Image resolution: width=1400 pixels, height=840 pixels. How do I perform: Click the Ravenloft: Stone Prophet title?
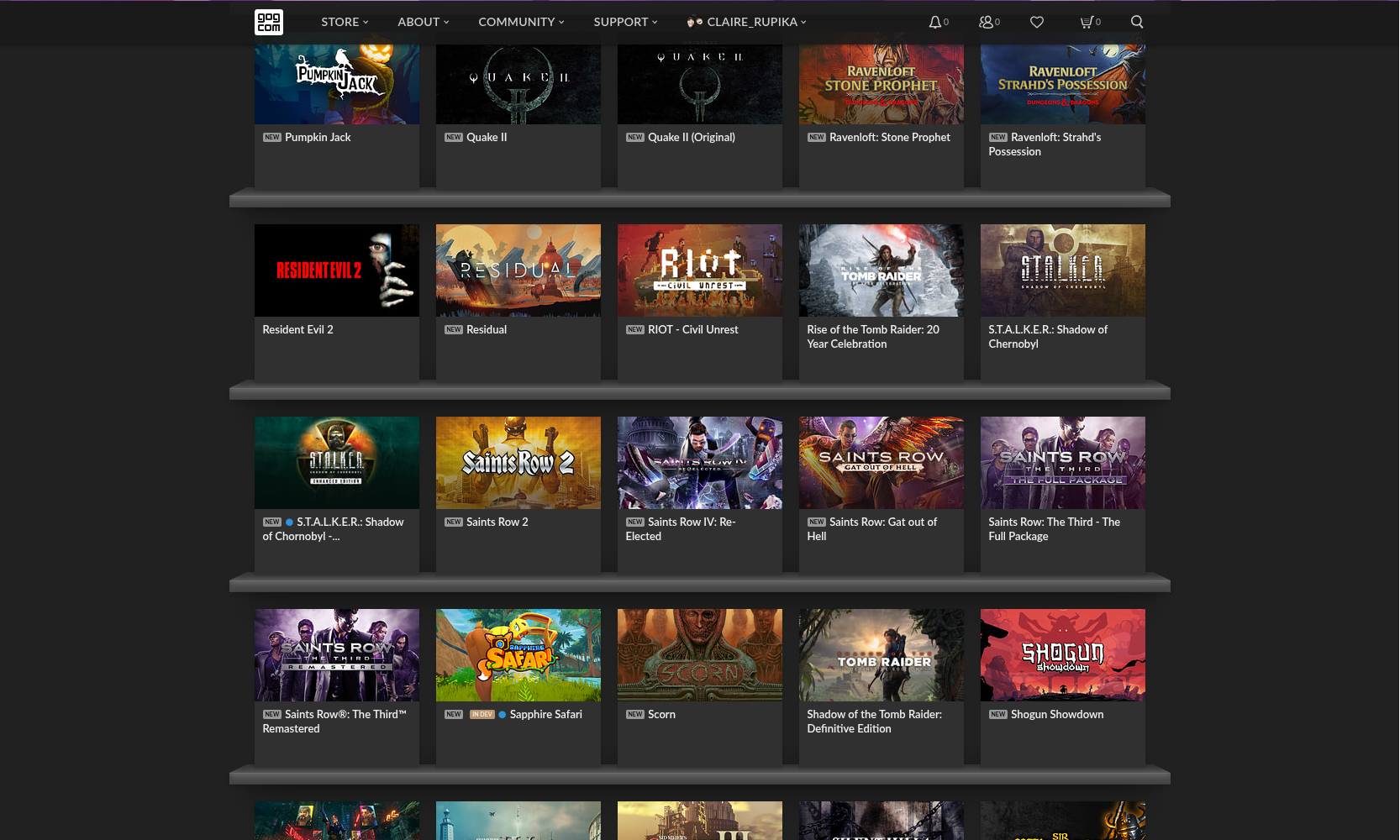[890, 137]
